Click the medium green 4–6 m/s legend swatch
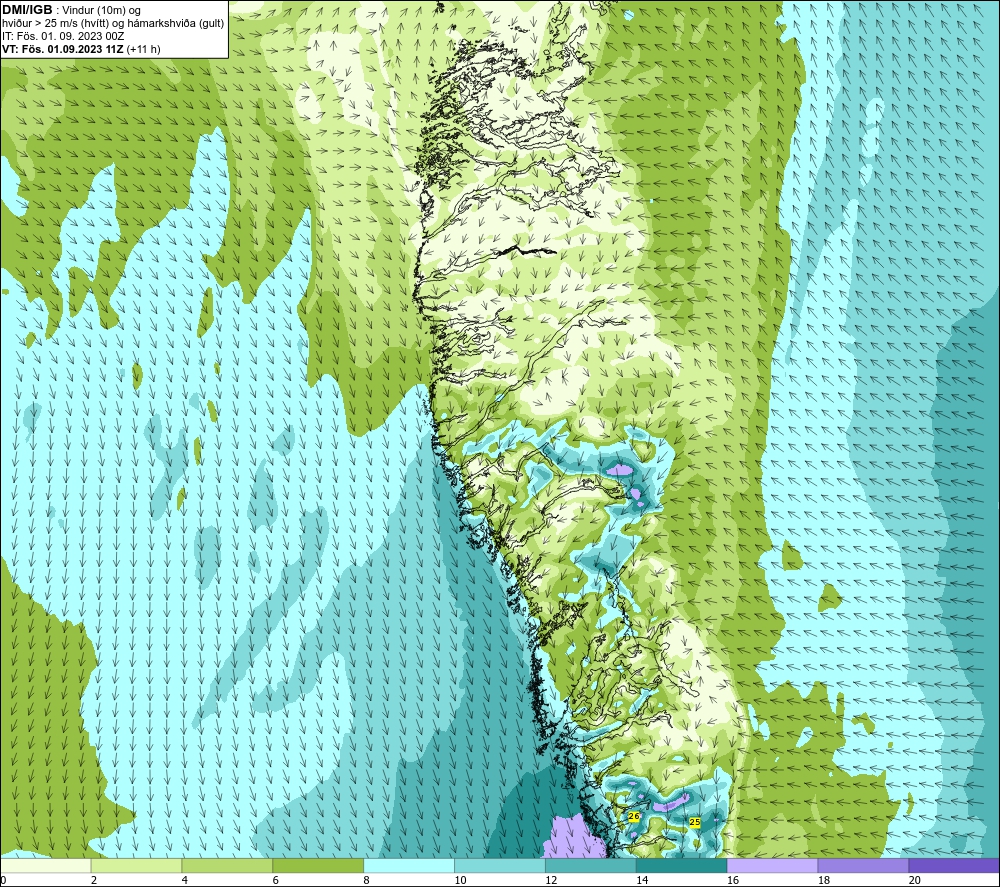Screen dimensions: 1000x887 pos(227,865)
